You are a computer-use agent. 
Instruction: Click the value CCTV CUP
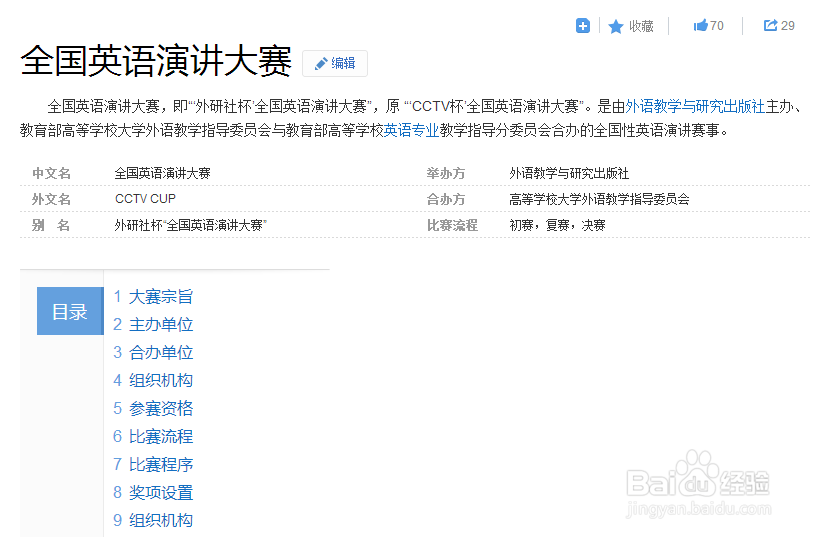(x=145, y=199)
